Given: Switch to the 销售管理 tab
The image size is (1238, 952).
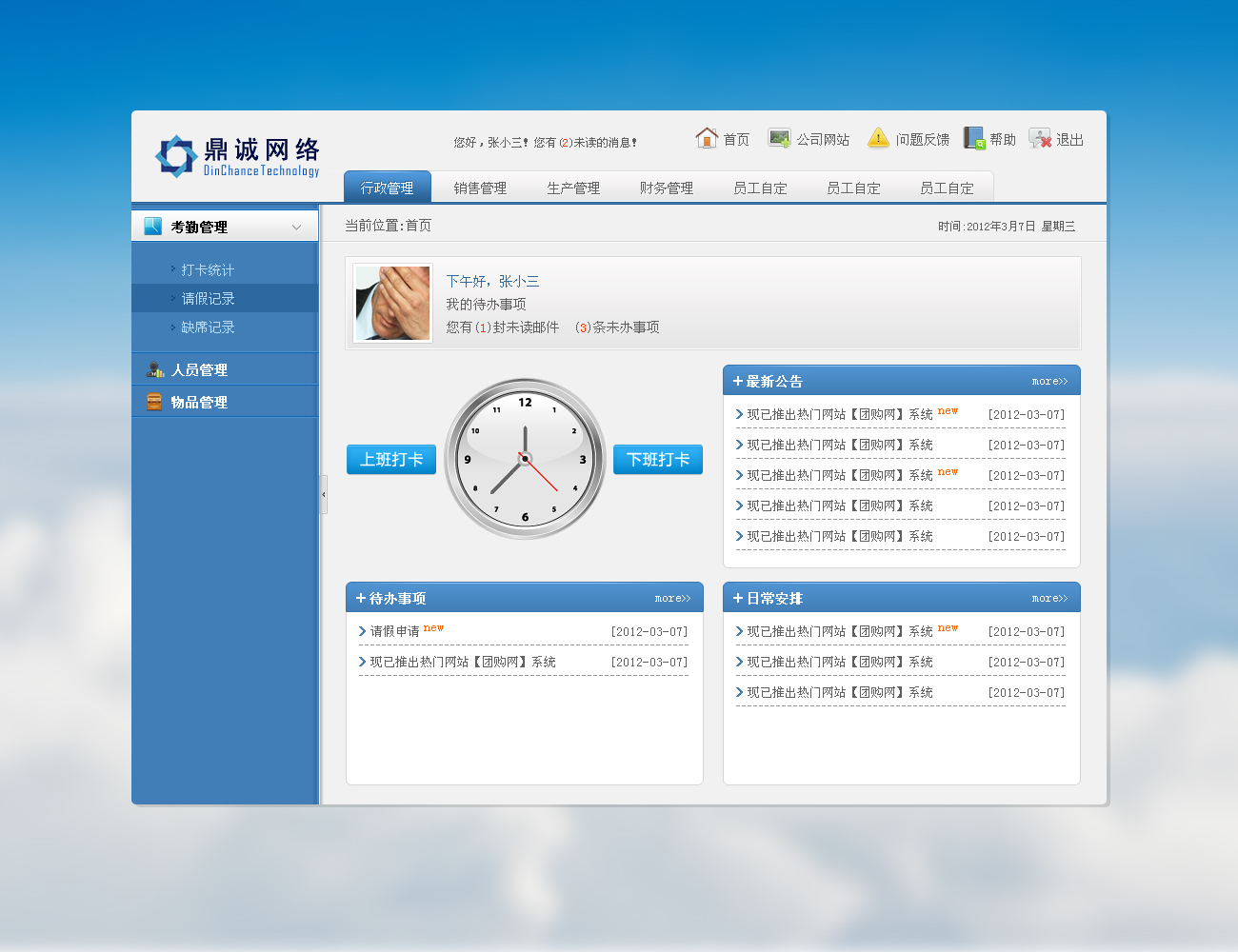Looking at the screenshot, I should [480, 188].
